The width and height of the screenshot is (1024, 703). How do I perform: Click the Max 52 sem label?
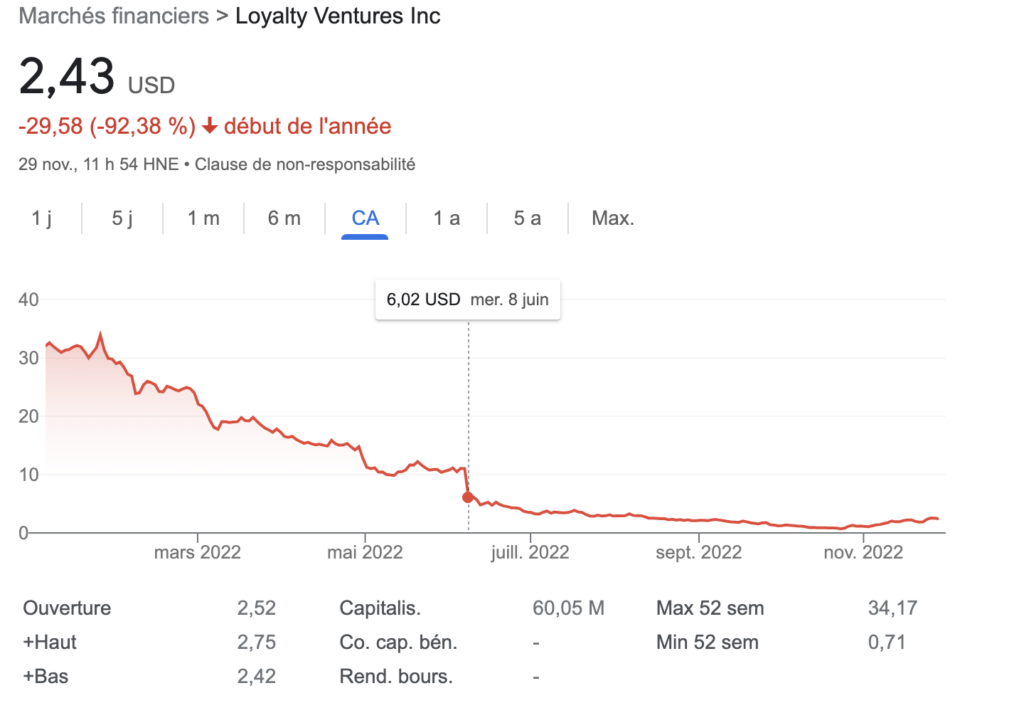click(710, 608)
